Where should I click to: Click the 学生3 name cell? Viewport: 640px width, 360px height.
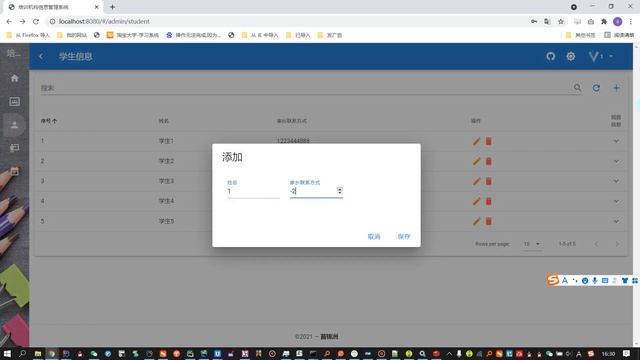pos(166,181)
